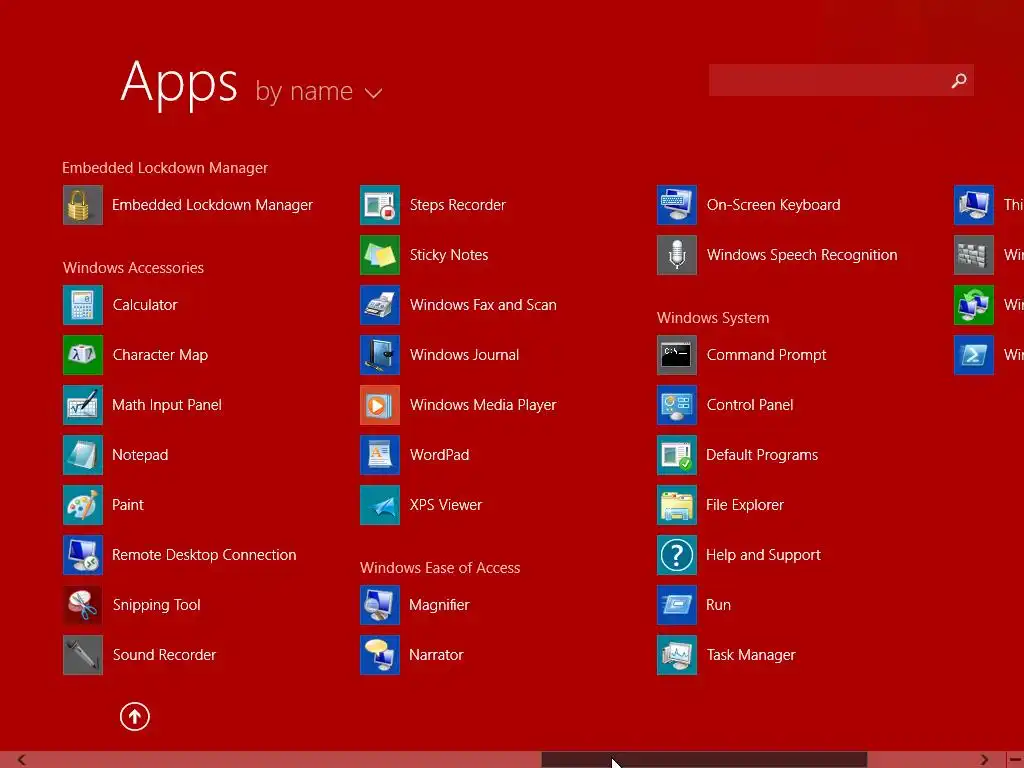Click the horizontal scrollbar thumb

(704, 760)
